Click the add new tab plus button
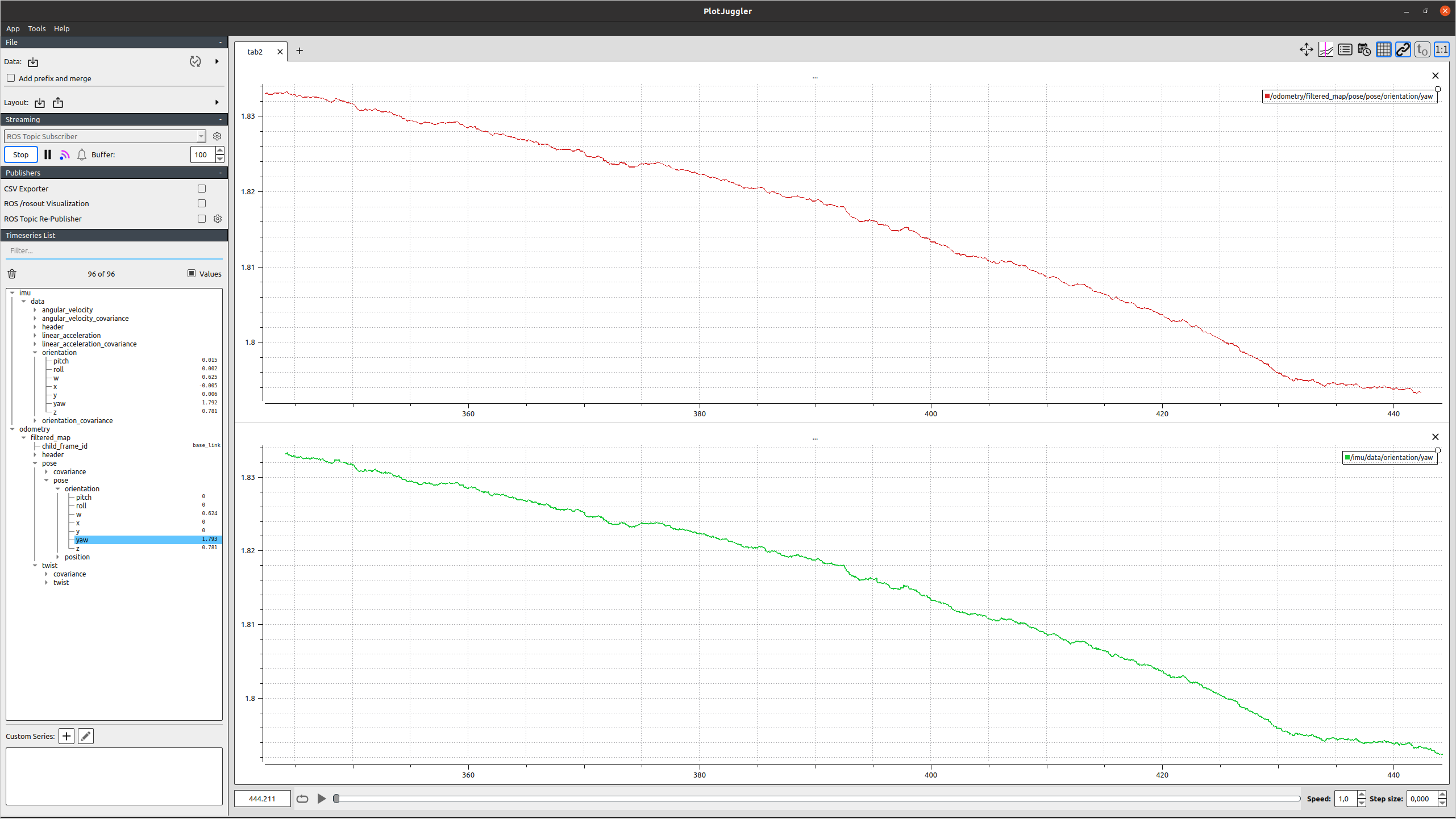 tap(298, 51)
